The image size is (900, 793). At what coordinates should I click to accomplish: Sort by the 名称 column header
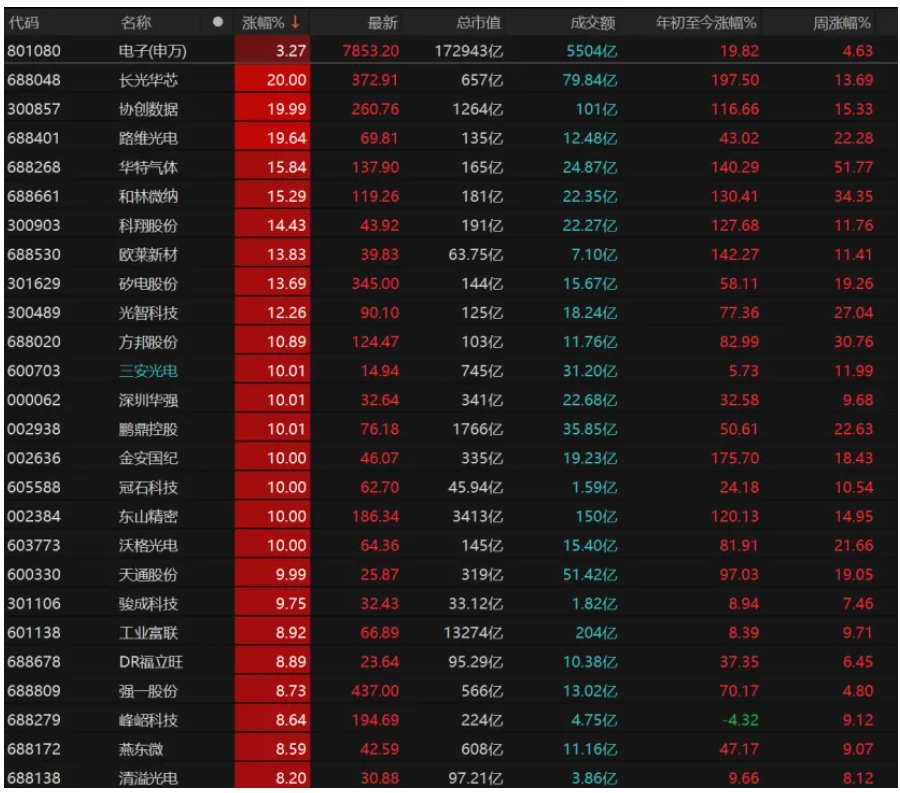pyautogui.click(x=136, y=22)
